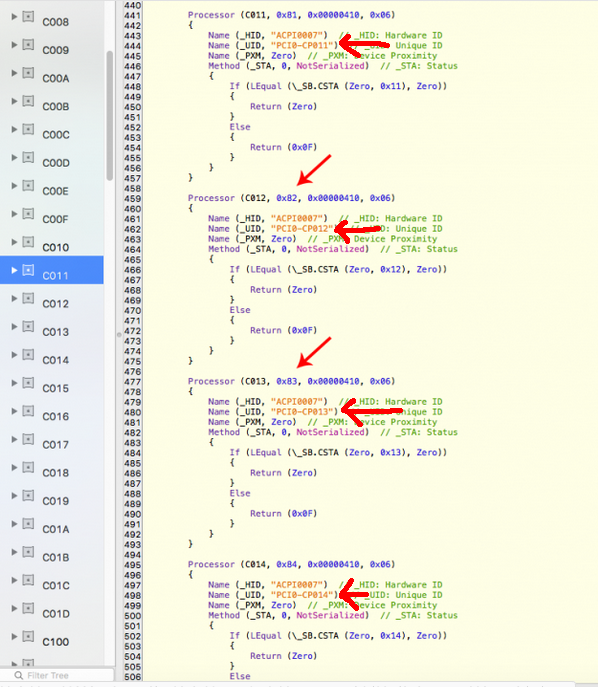Click the C00C processor icon
Viewport: 598px width, 687px height.
pyautogui.click(x=28, y=129)
